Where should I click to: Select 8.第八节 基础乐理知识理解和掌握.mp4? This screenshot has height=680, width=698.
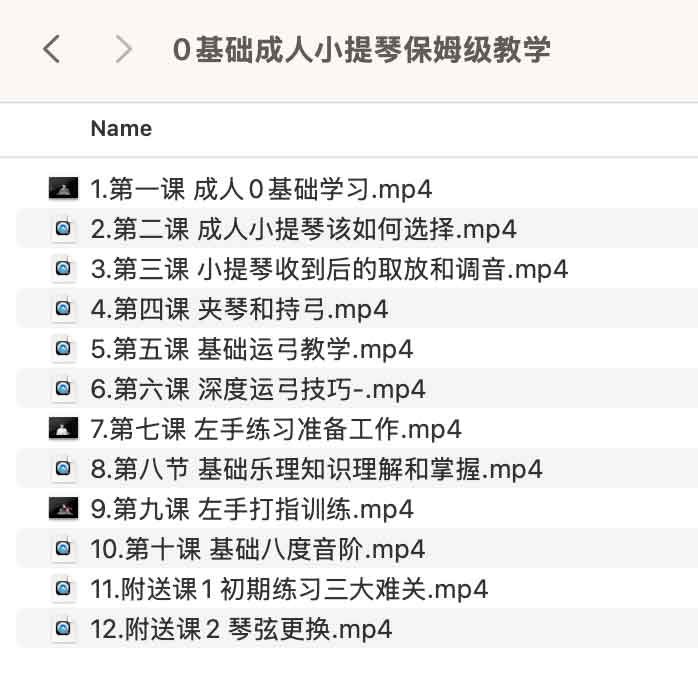pos(316,469)
